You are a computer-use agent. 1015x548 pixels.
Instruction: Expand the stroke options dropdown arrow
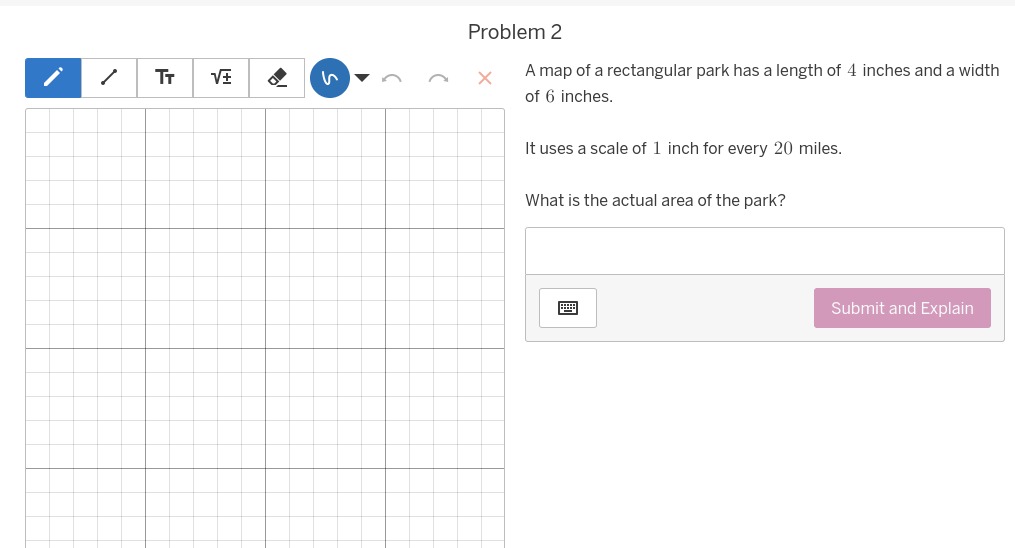[362, 77]
